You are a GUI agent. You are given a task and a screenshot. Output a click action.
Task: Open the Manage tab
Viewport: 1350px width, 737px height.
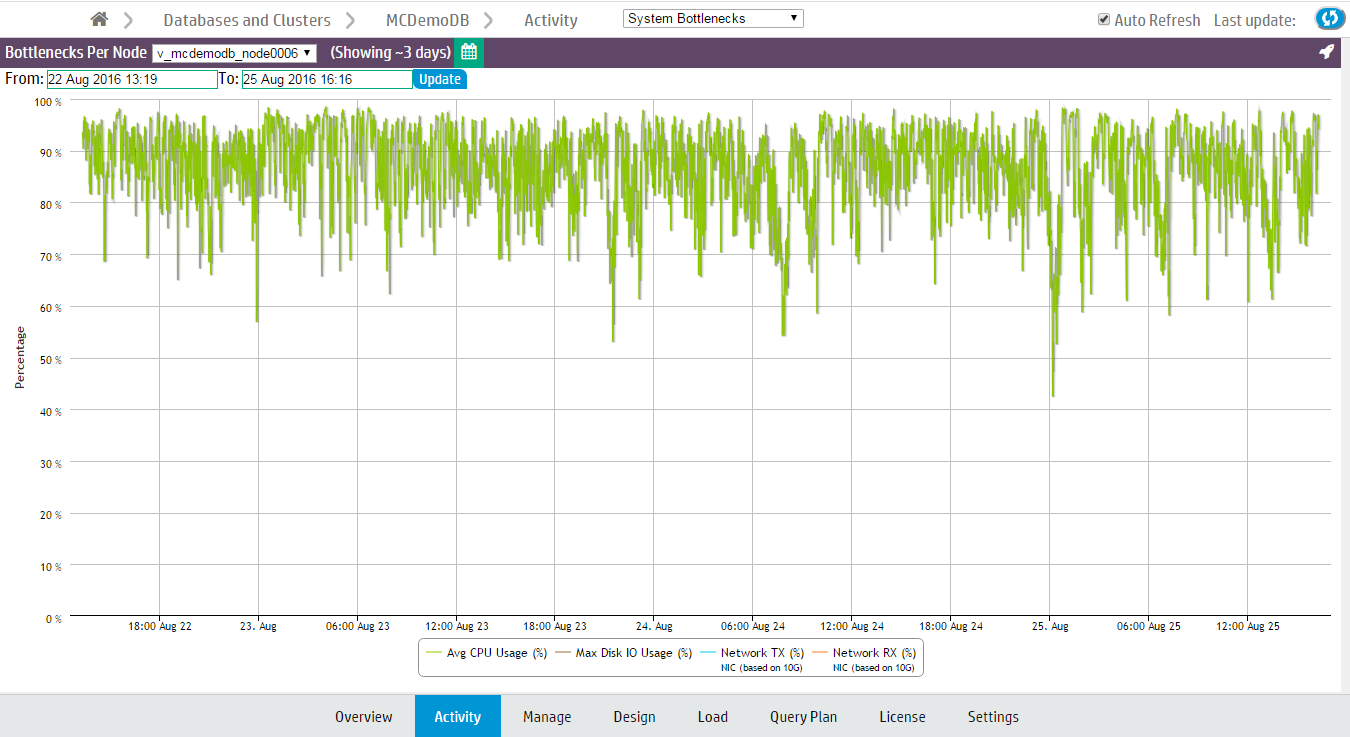pyautogui.click(x=547, y=717)
